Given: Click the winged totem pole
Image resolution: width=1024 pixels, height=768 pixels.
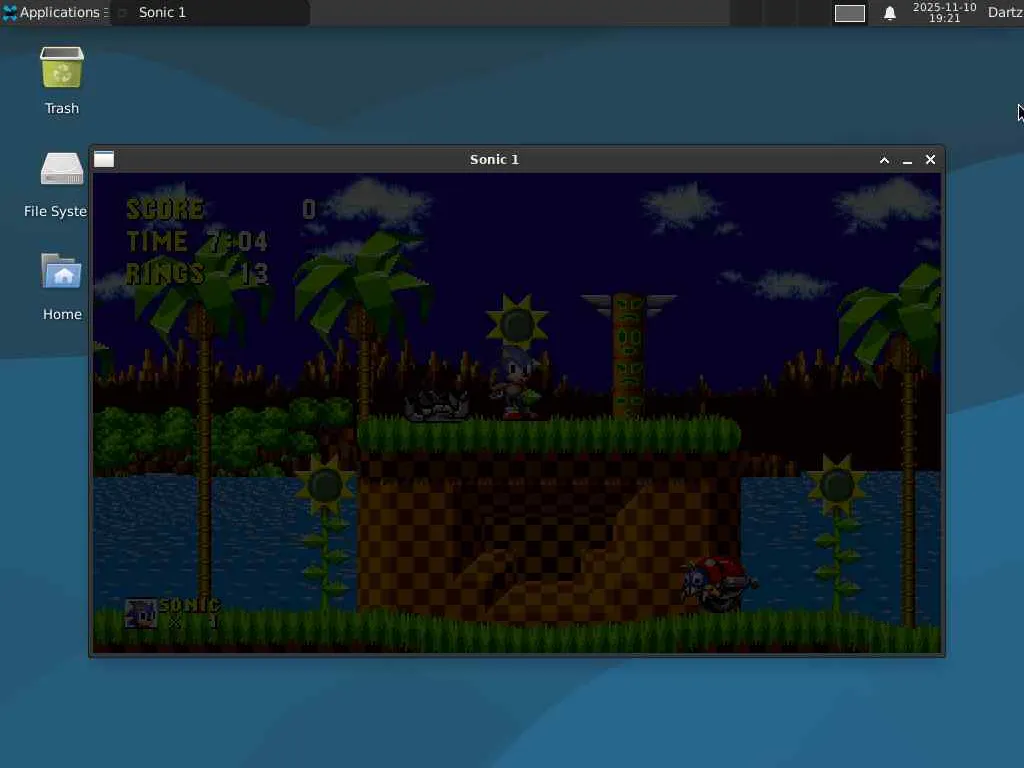Looking at the screenshot, I should [628, 356].
